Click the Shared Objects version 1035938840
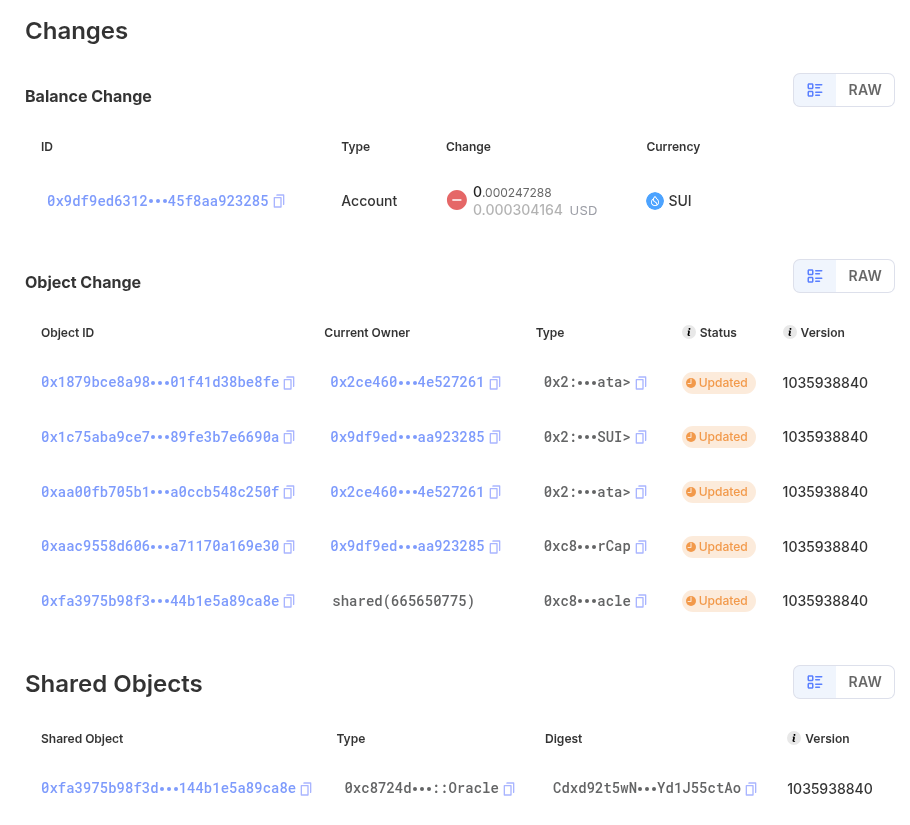The image size is (910, 825). 830,789
